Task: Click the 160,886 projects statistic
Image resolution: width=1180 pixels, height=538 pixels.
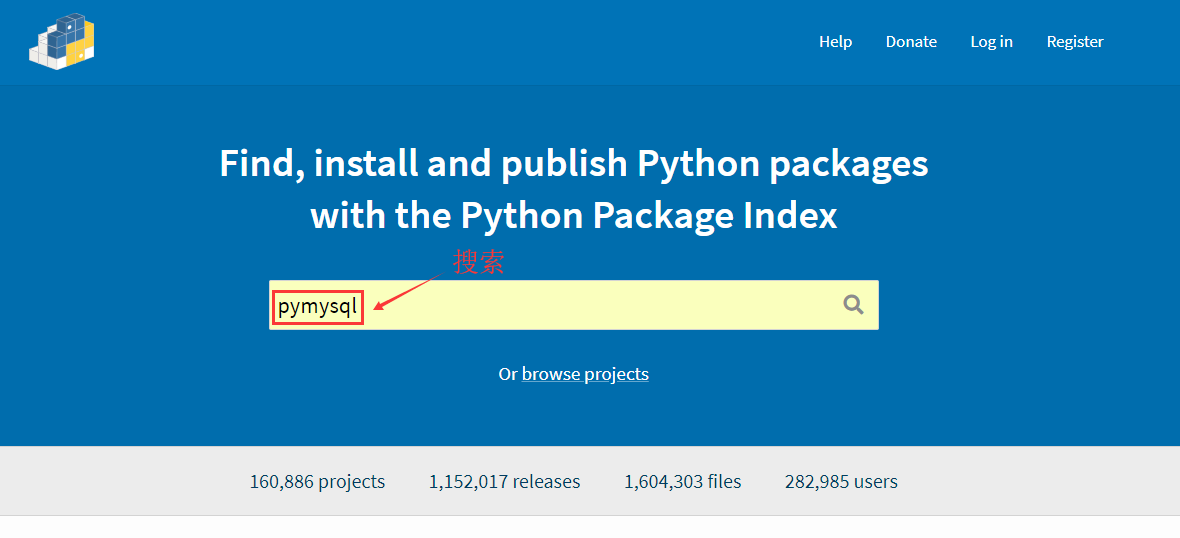Action: pyautogui.click(x=317, y=482)
